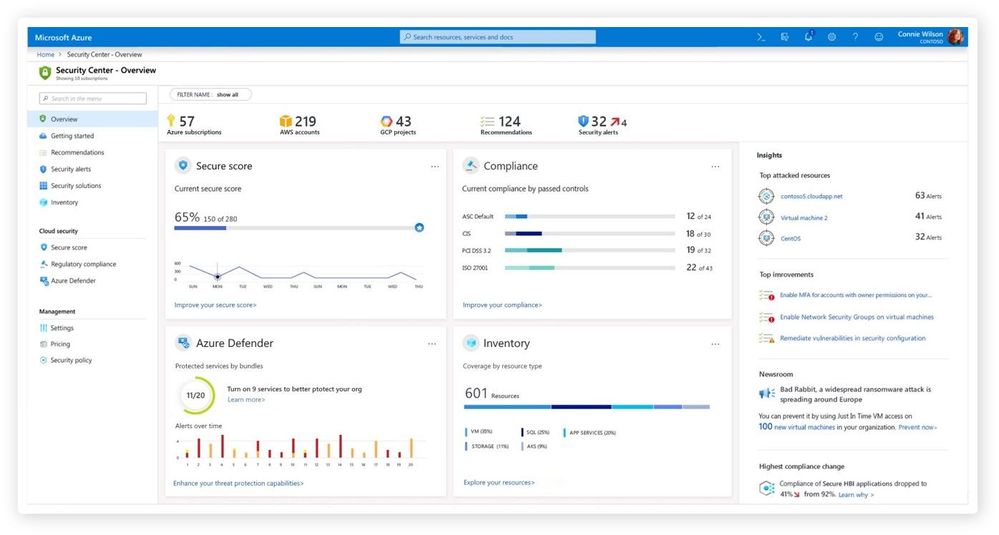Open directory and subscription filter icon
Image resolution: width=999 pixels, height=535 pixels.
pyautogui.click(x=784, y=37)
